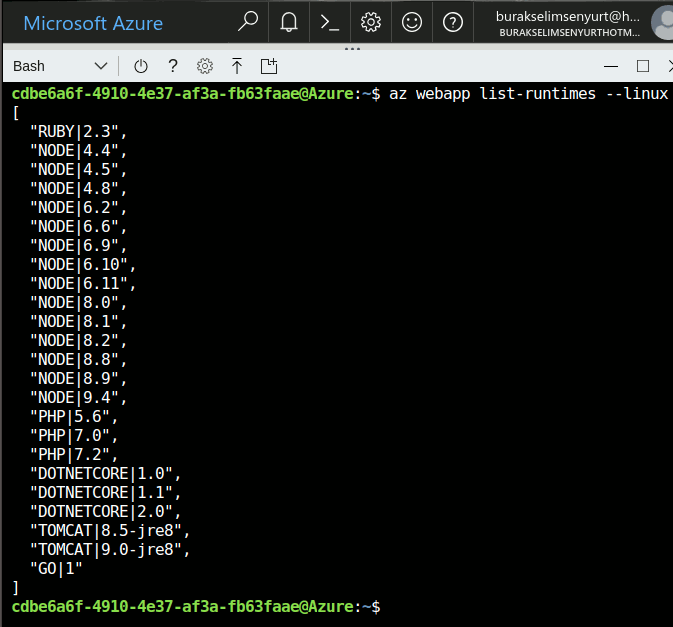Toggle the Cloud Shell console icon
Image resolution: width=673 pixels, height=627 pixels.
[329, 22]
